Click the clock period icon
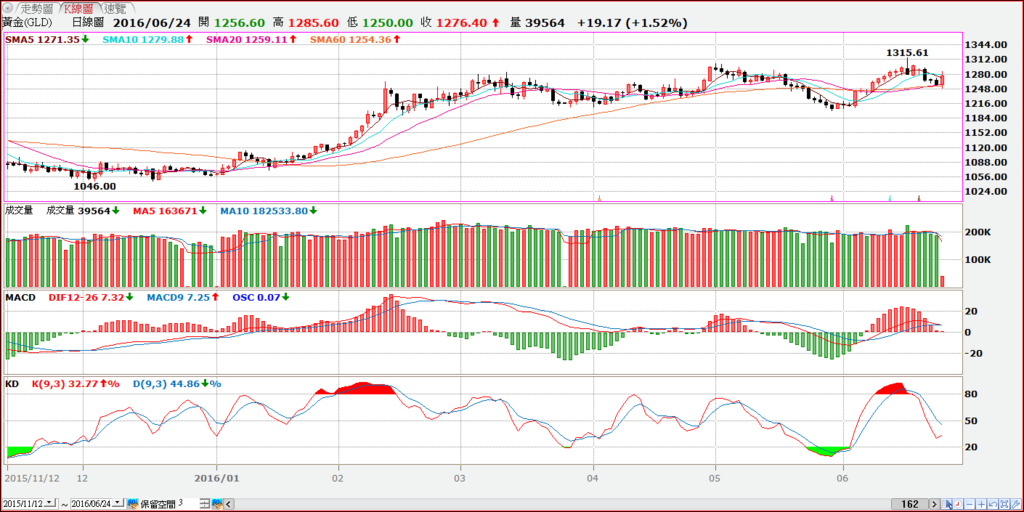The width and height of the screenshot is (1024, 512). point(958,504)
